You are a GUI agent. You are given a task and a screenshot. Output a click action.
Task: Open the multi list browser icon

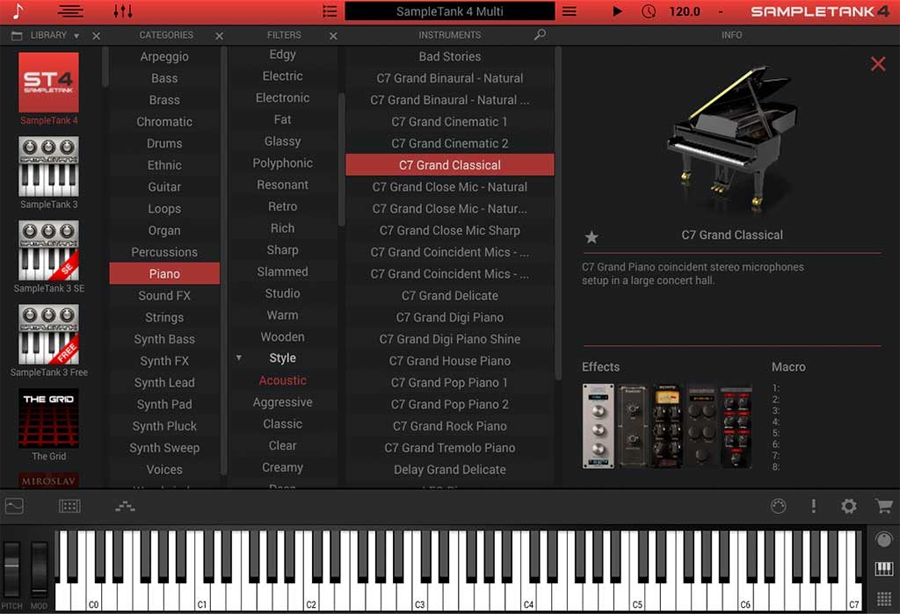329,11
